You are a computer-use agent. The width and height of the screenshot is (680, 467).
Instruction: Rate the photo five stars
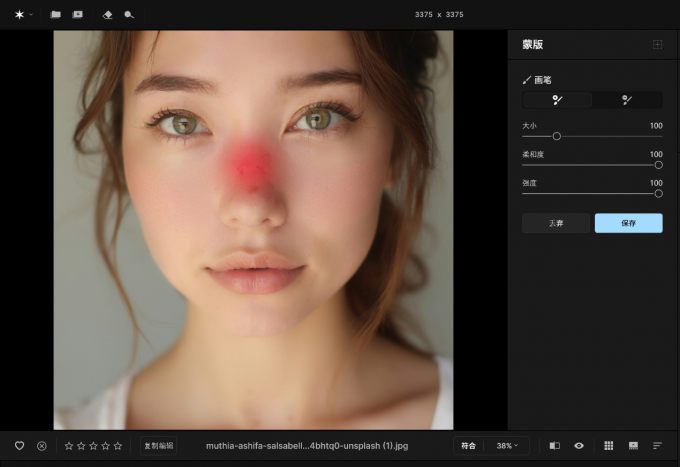(118, 445)
